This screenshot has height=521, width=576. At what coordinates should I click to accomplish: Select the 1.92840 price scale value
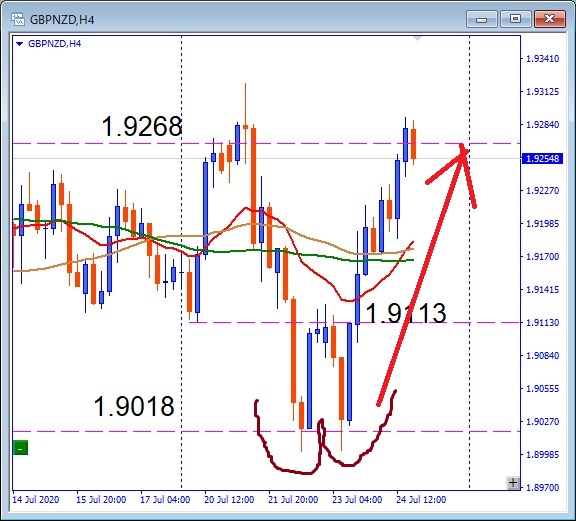pyautogui.click(x=543, y=125)
